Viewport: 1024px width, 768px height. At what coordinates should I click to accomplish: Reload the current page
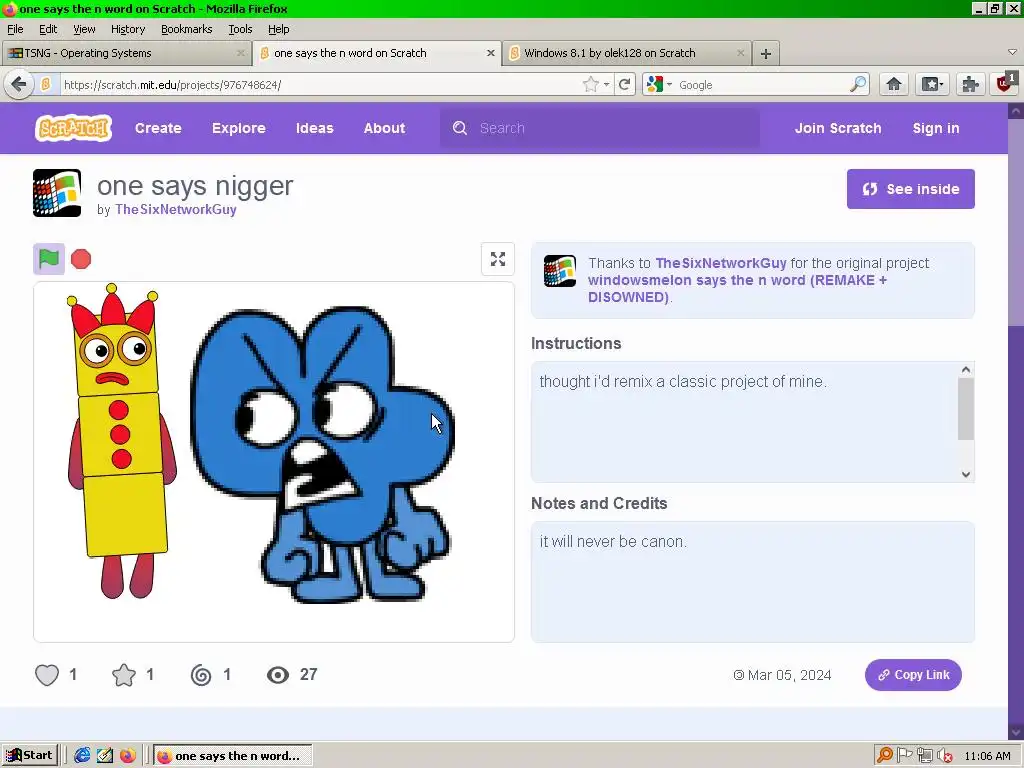[x=624, y=84]
